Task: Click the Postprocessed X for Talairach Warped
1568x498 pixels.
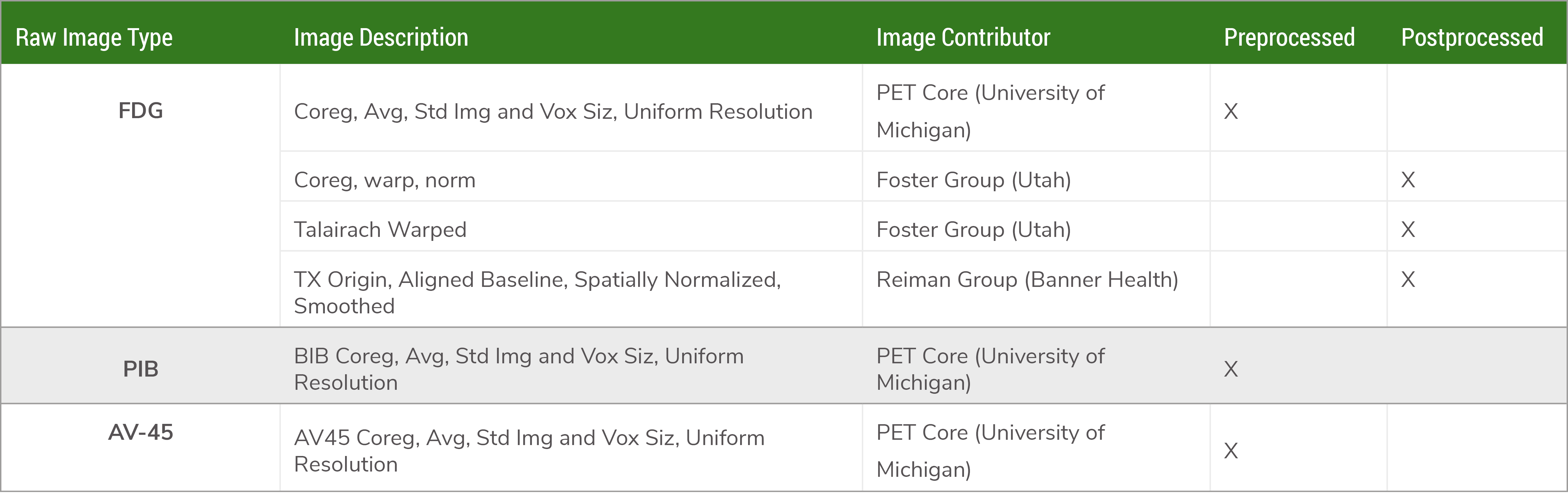Action: [x=1408, y=230]
